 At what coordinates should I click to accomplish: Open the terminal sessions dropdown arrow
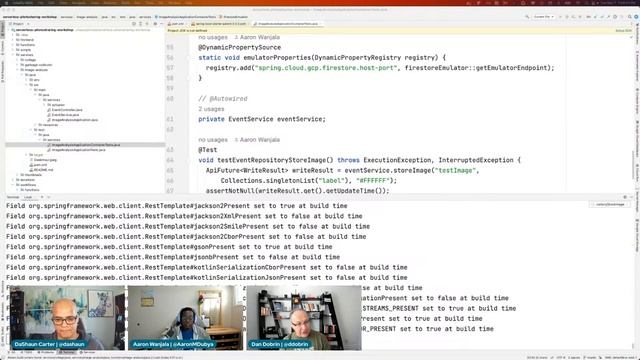click(49, 197)
